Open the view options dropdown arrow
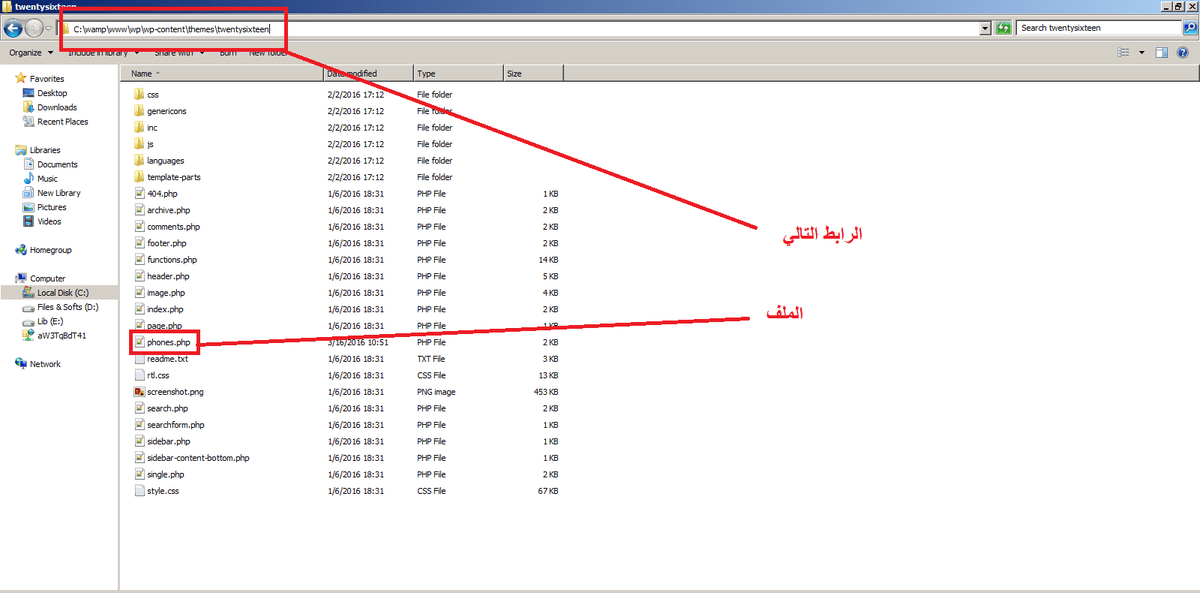Image resolution: width=1200 pixels, height=593 pixels. (1142, 52)
